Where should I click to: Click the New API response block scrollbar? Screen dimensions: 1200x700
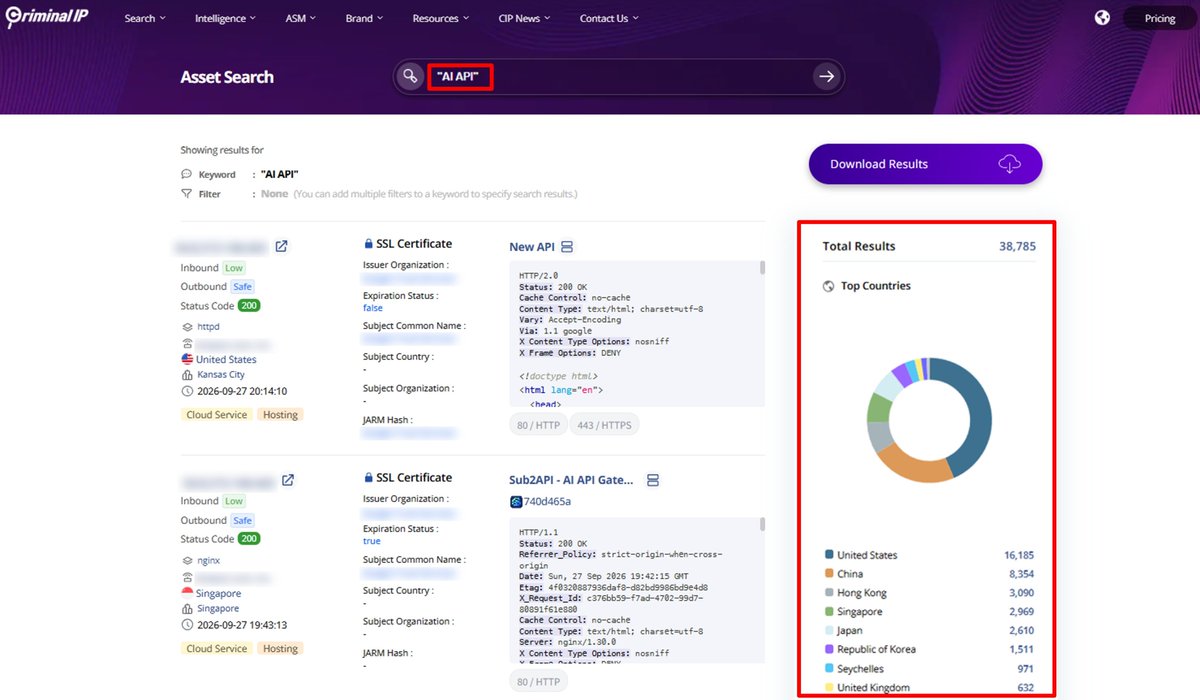(x=762, y=268)
